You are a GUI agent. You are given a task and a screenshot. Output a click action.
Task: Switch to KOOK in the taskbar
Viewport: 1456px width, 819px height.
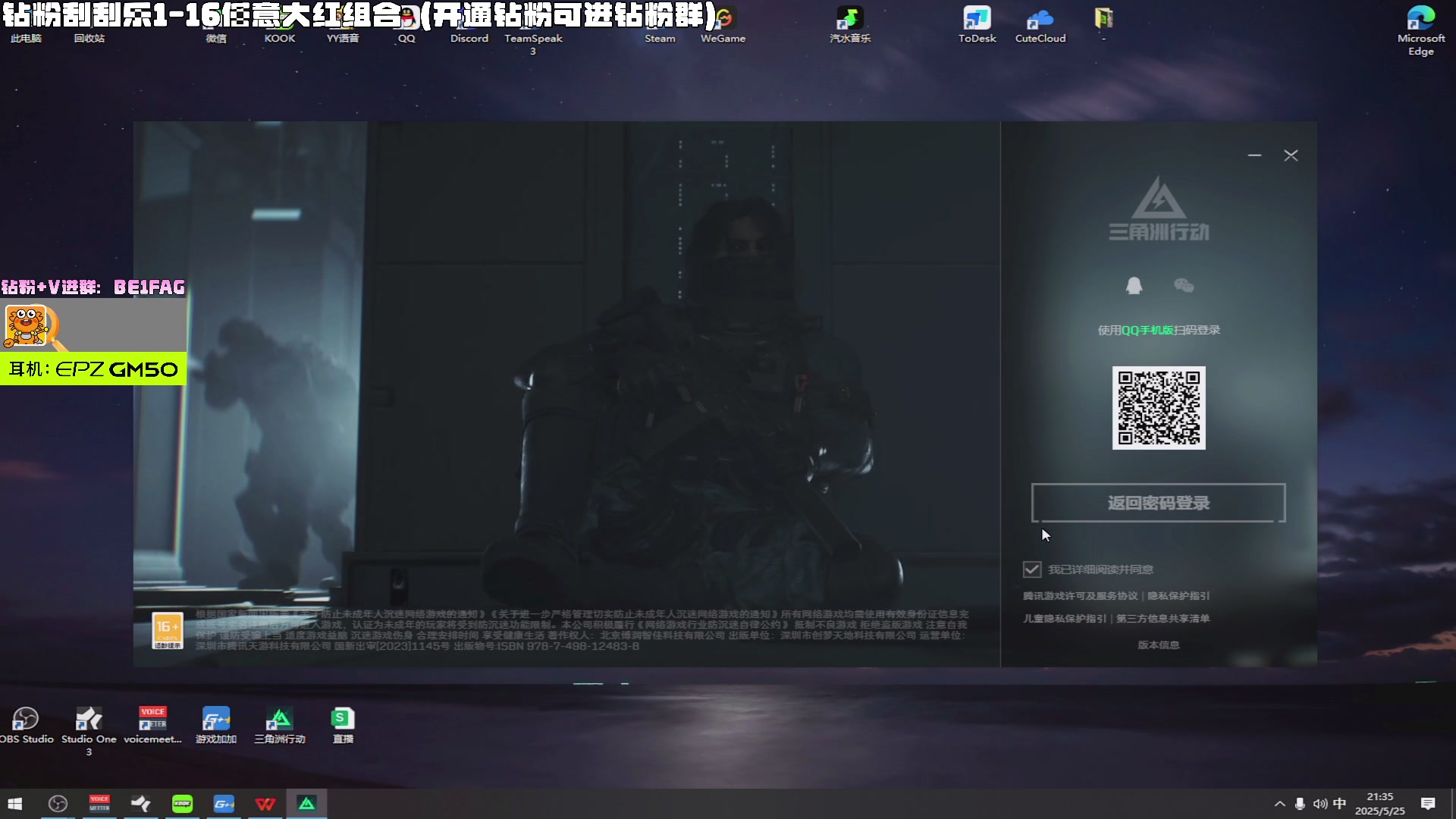[182, 804]
